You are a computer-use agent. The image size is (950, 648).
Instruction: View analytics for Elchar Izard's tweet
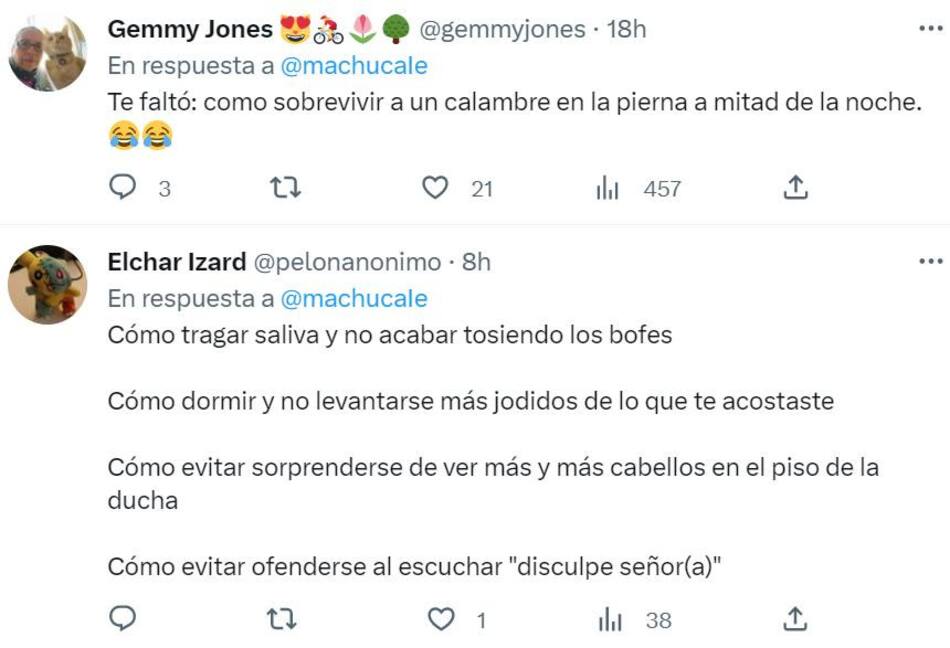[x=610, y=620]
